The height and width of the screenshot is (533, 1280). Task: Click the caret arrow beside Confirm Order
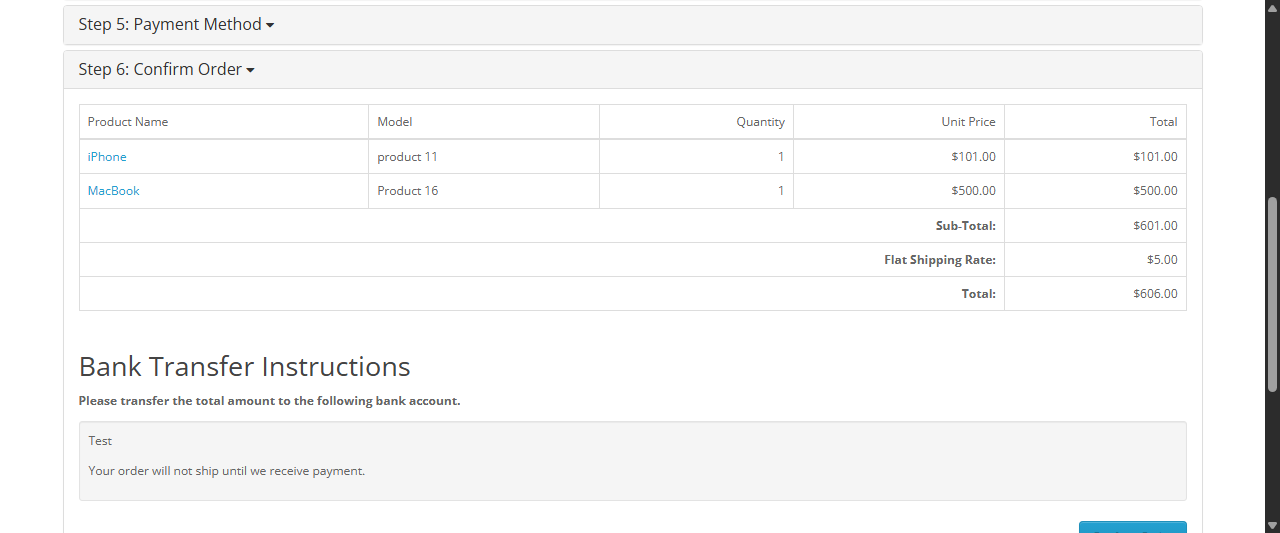[x=250, y=70]
